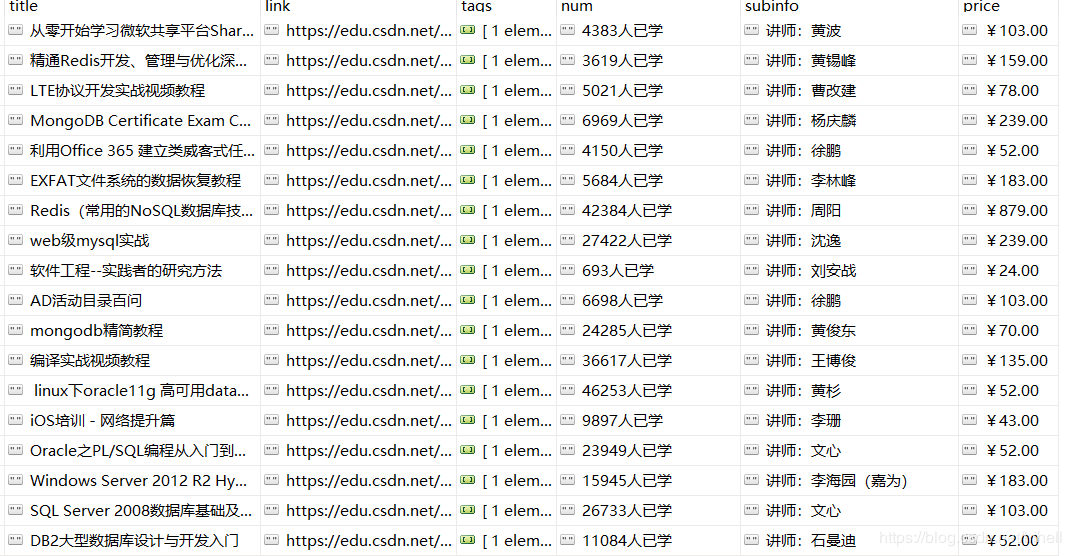Viewport: 1071px width, 556px height.
Task: Click the string icon before title DB2大型数据库设计与开发入门
Action: (15, 541)
